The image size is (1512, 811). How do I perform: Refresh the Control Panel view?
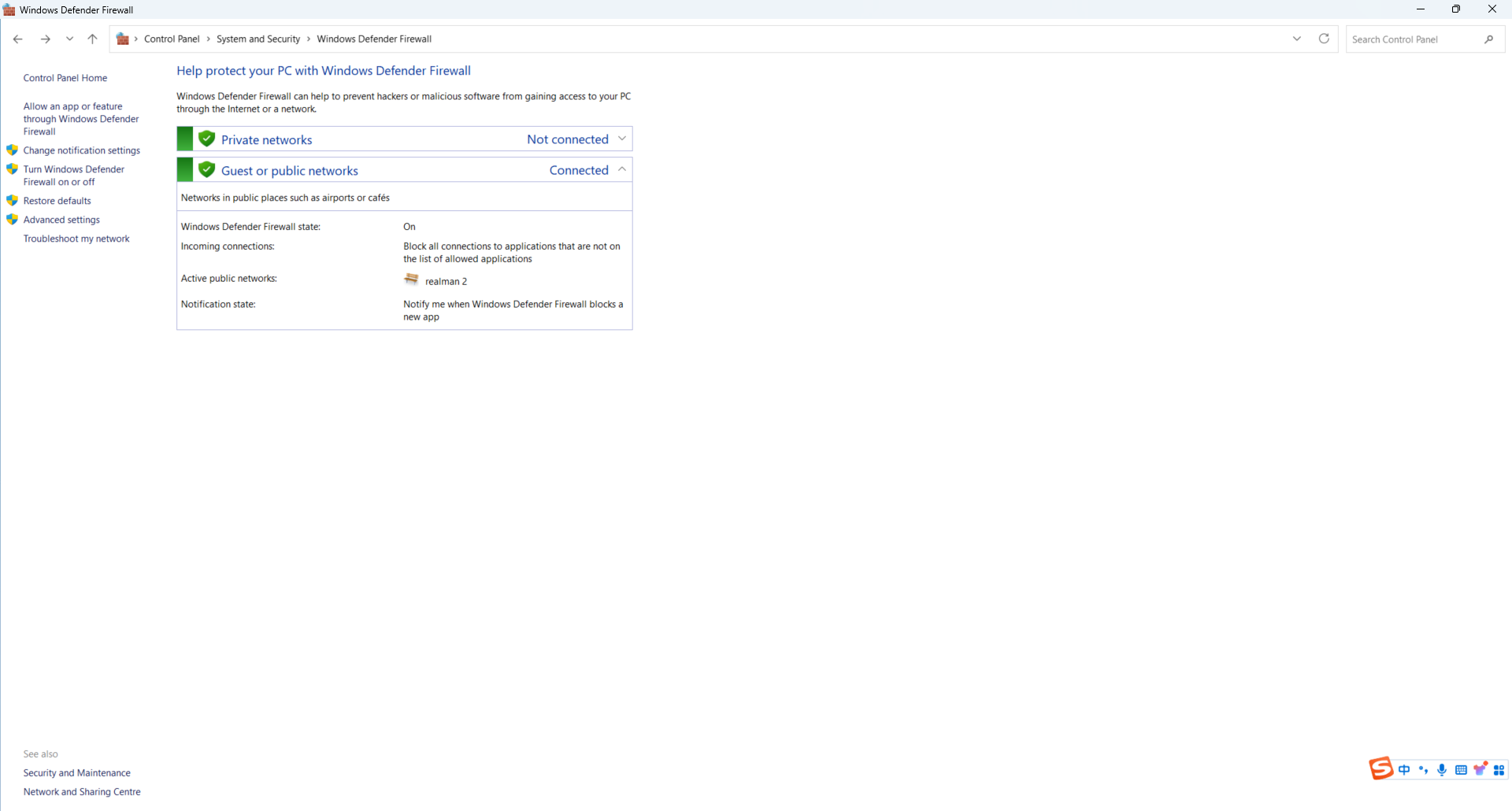click(x=1324, y=39)
